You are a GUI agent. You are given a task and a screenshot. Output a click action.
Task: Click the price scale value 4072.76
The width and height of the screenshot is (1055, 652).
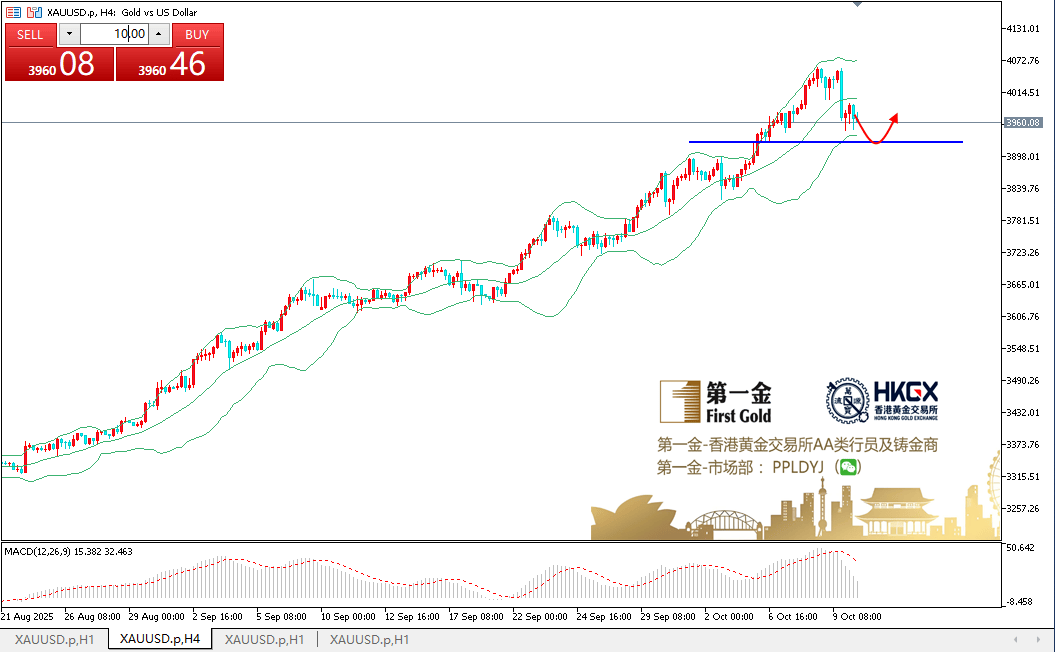1023,61
